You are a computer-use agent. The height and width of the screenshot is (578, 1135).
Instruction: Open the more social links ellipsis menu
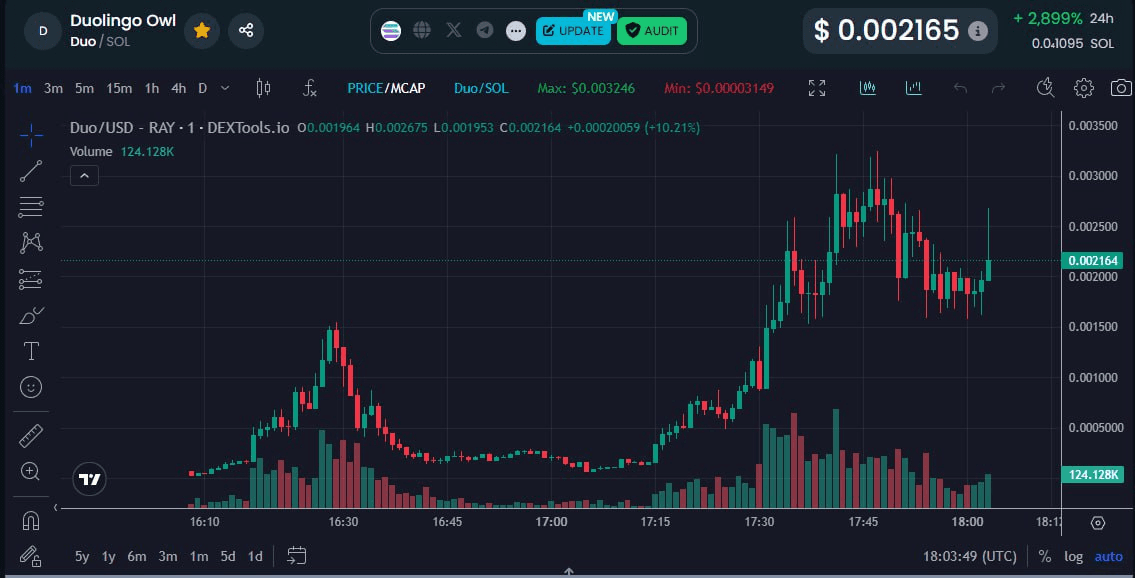(516, 30)
